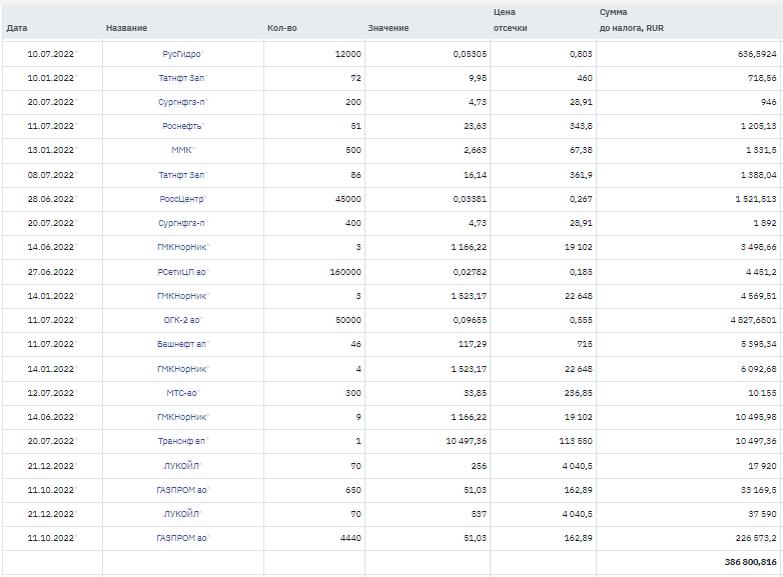Viewport: 783px width, 577px height.
Task: Sort by the Кол-во column header
Action: pos(282,28)
